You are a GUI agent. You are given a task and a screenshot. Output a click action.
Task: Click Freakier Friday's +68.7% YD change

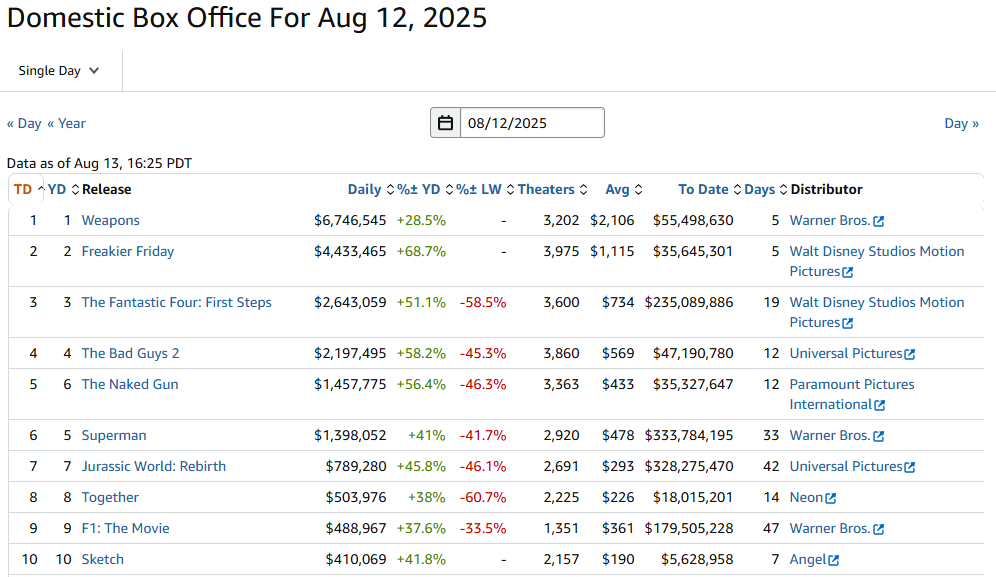[x=421, y=252]
